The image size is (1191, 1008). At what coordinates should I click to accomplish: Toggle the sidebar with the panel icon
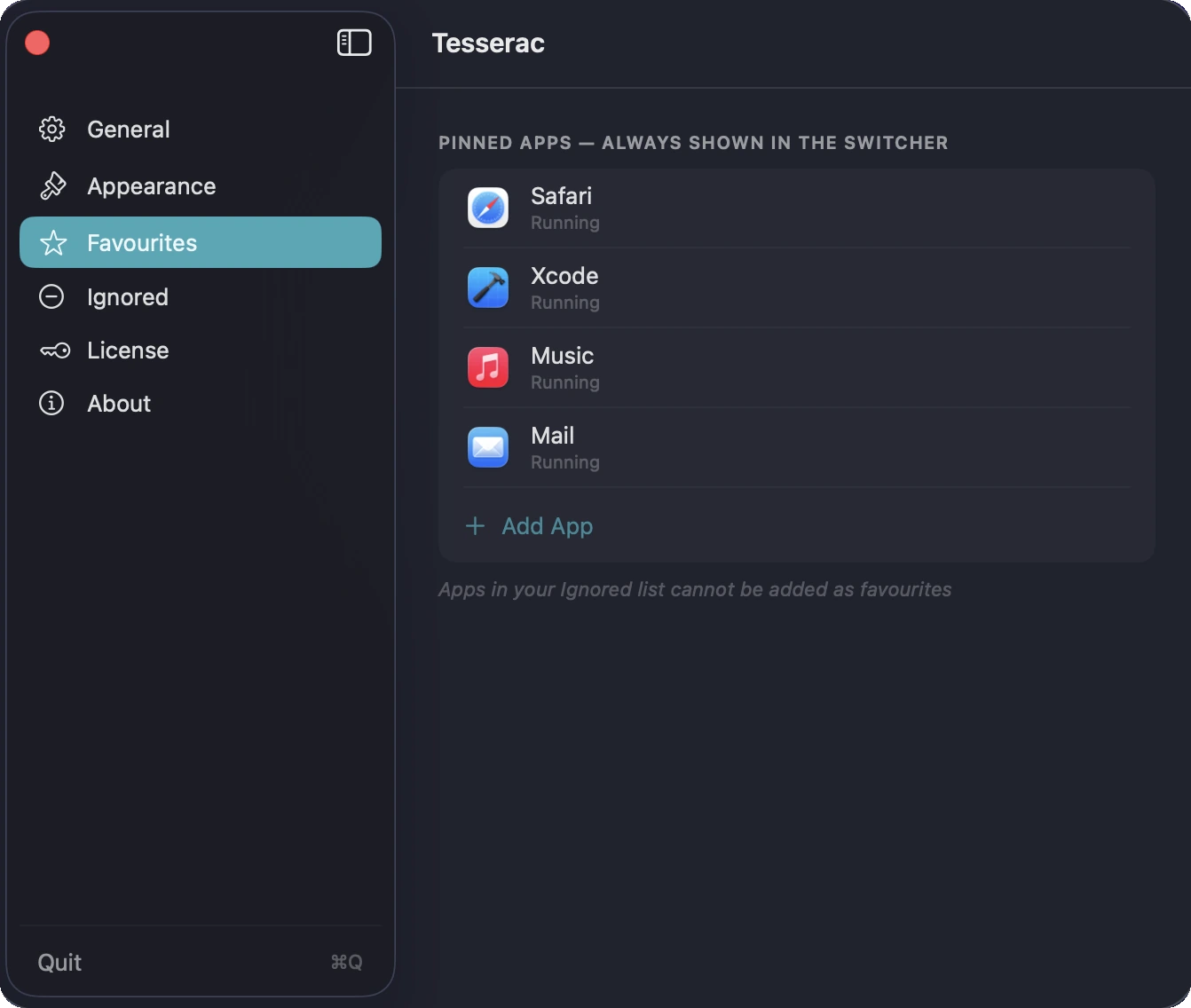[354, 43]
